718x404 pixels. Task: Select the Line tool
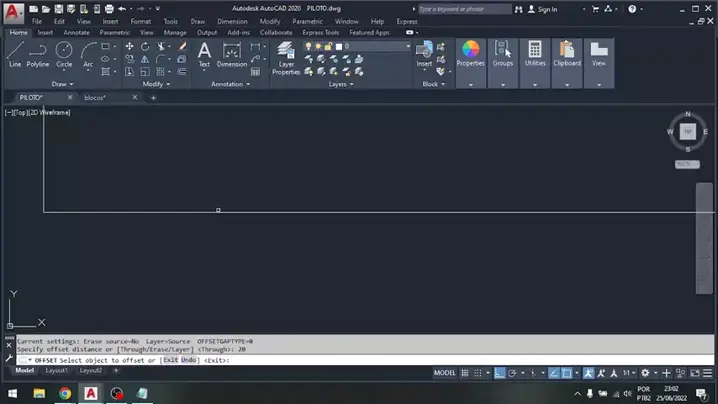pyautogui.click(x=15, y=54)
